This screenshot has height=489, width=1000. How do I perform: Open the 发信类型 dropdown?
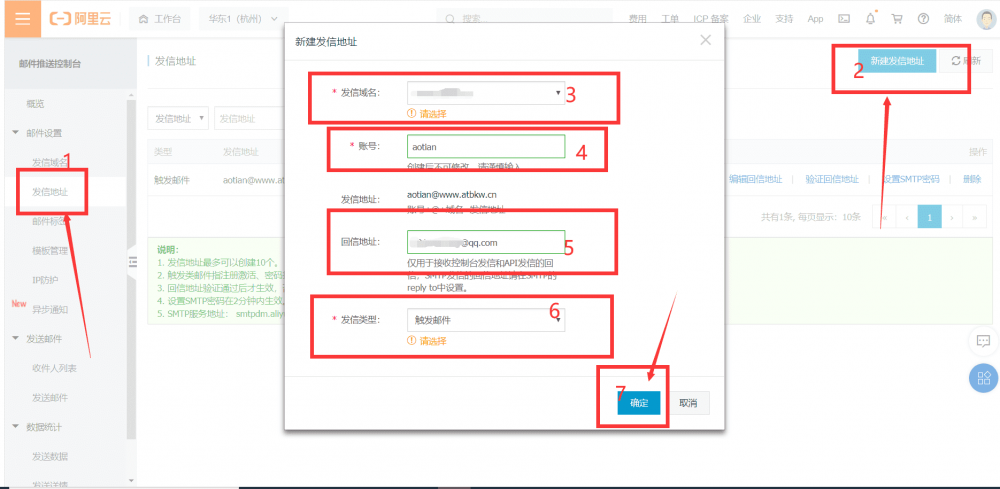[x=485, y=320]
